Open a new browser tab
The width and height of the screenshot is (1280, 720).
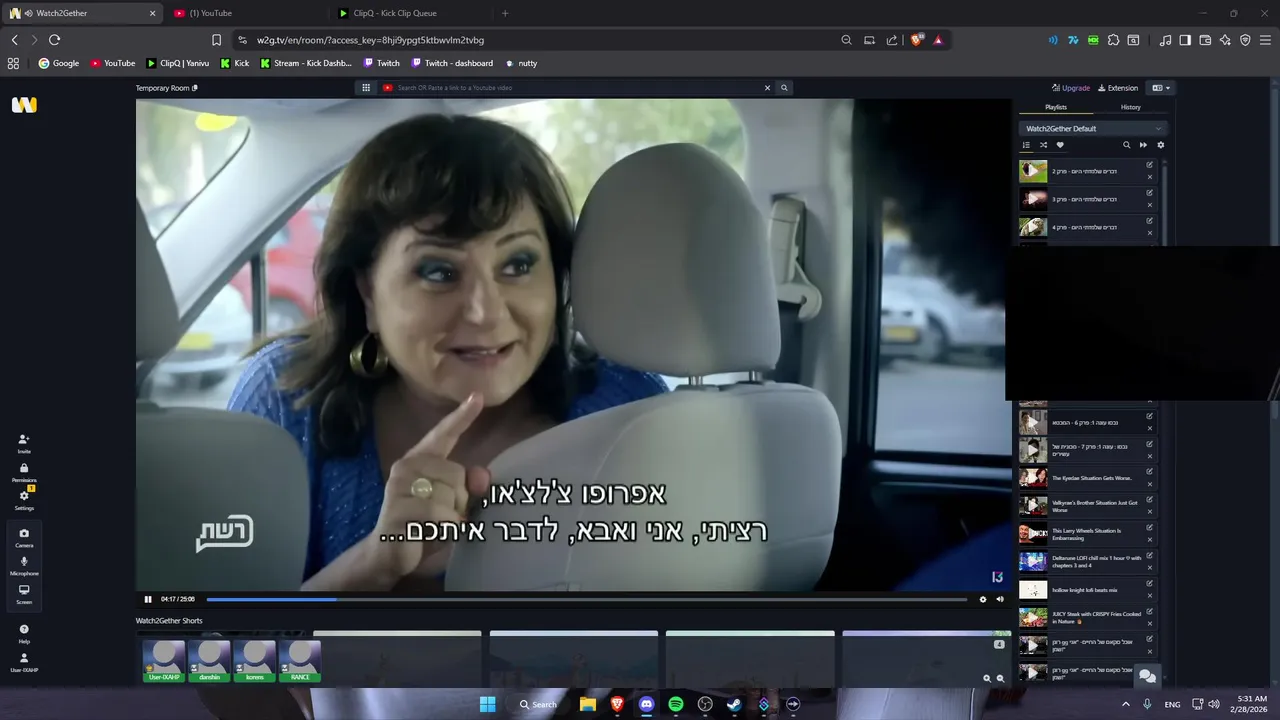click(x=505, y=13)
